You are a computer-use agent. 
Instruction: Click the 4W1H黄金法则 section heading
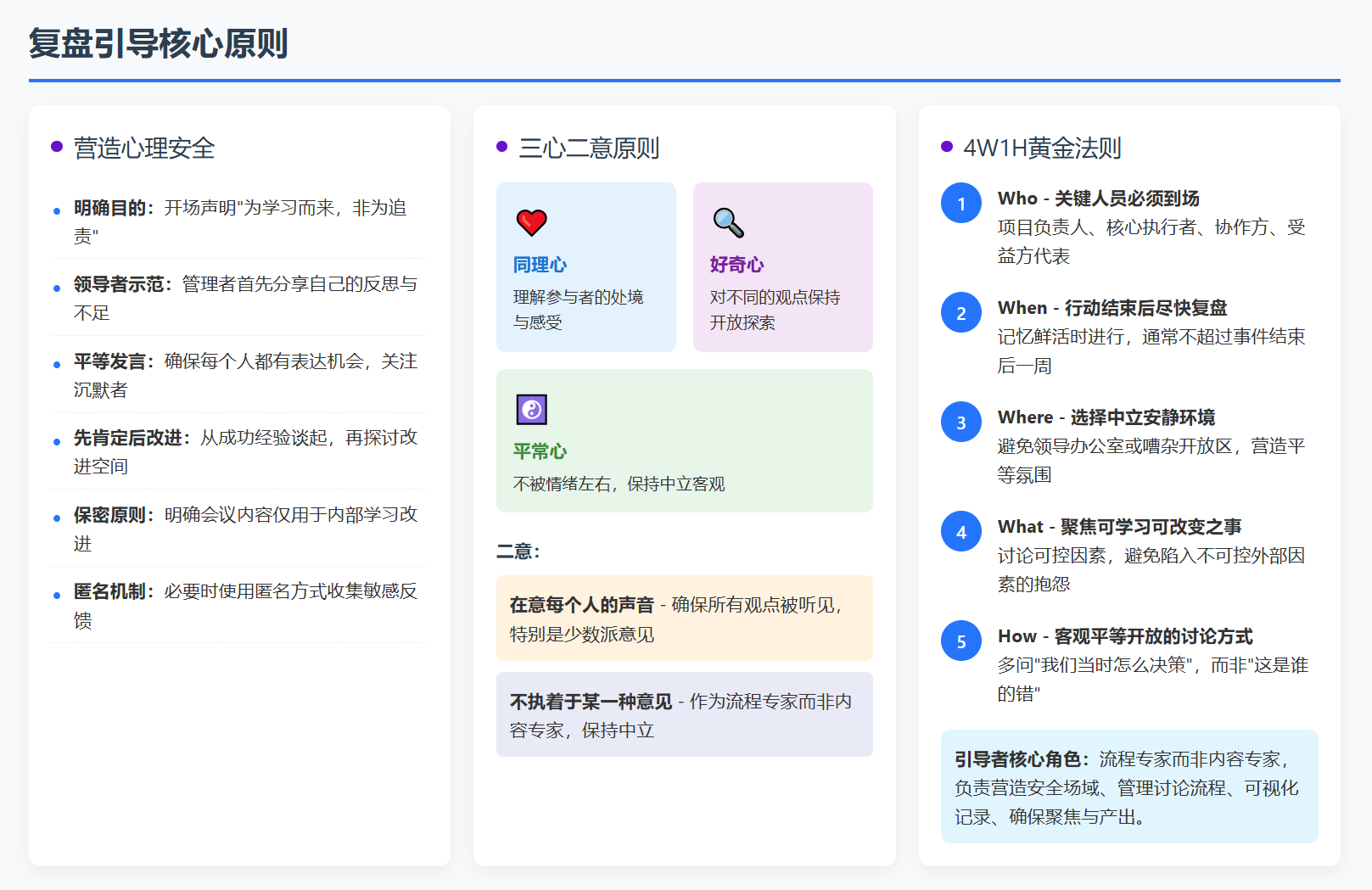pyautogui.click(x=1042, y=148)
